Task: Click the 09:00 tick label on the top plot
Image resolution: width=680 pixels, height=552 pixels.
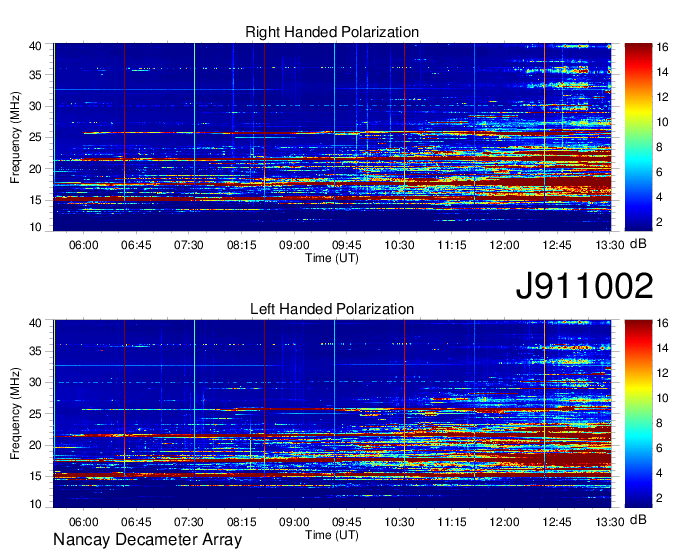Action: [x=294, y=245]
